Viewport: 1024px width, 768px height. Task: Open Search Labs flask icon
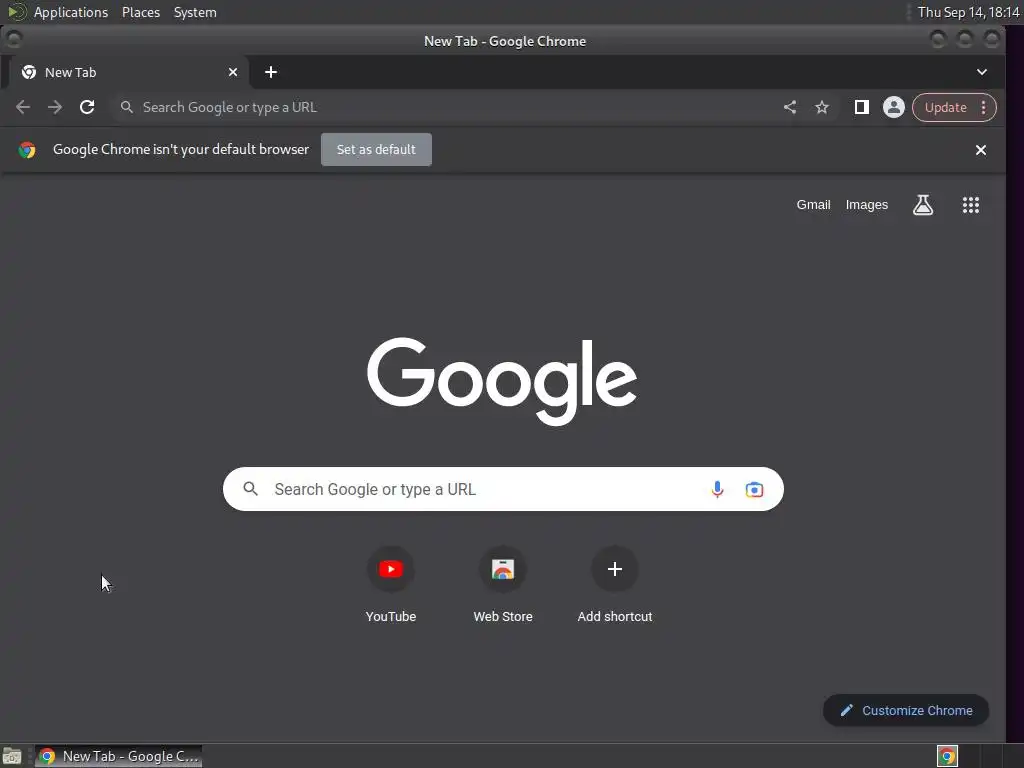[923, 205]
